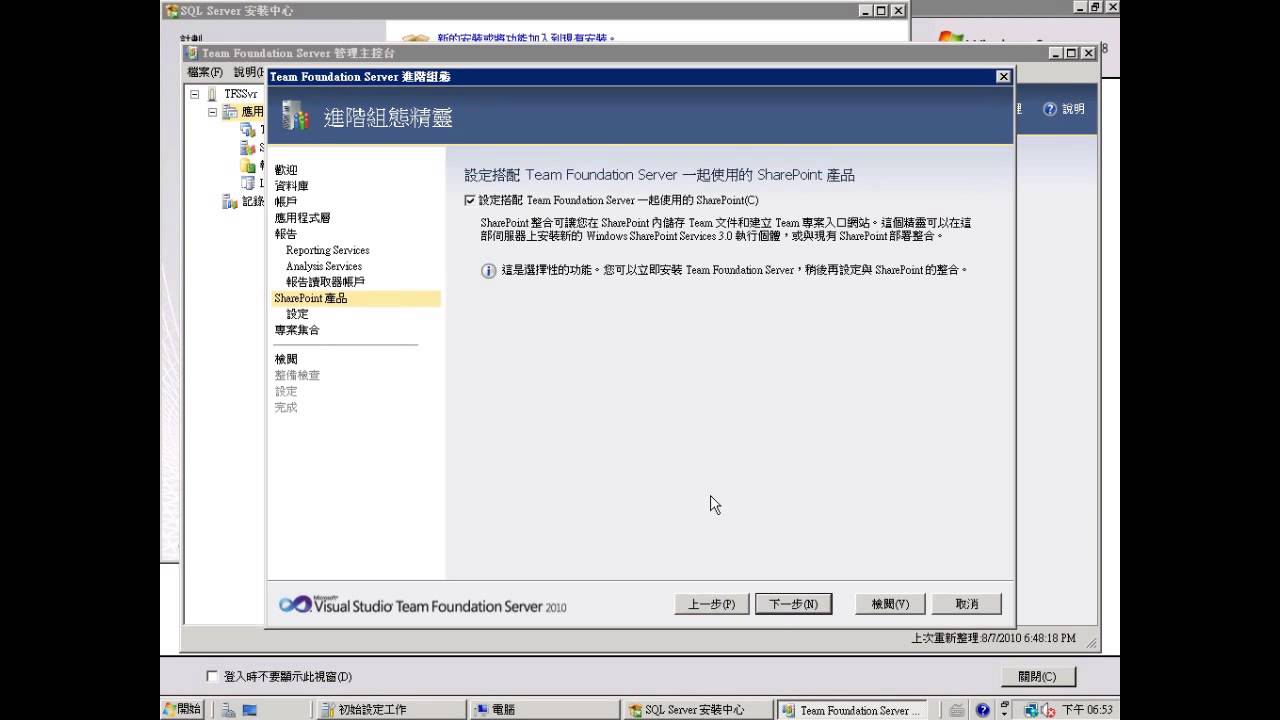Click 上一步(P) previous button
Viewport: 1280px width, 720px height.
click(x=712, y=604)
